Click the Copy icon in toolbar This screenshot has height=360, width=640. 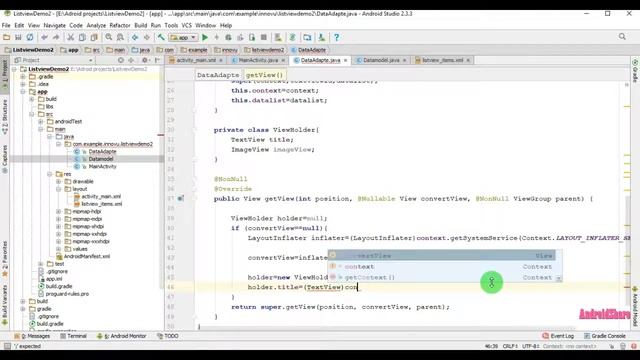pos(82,37)
